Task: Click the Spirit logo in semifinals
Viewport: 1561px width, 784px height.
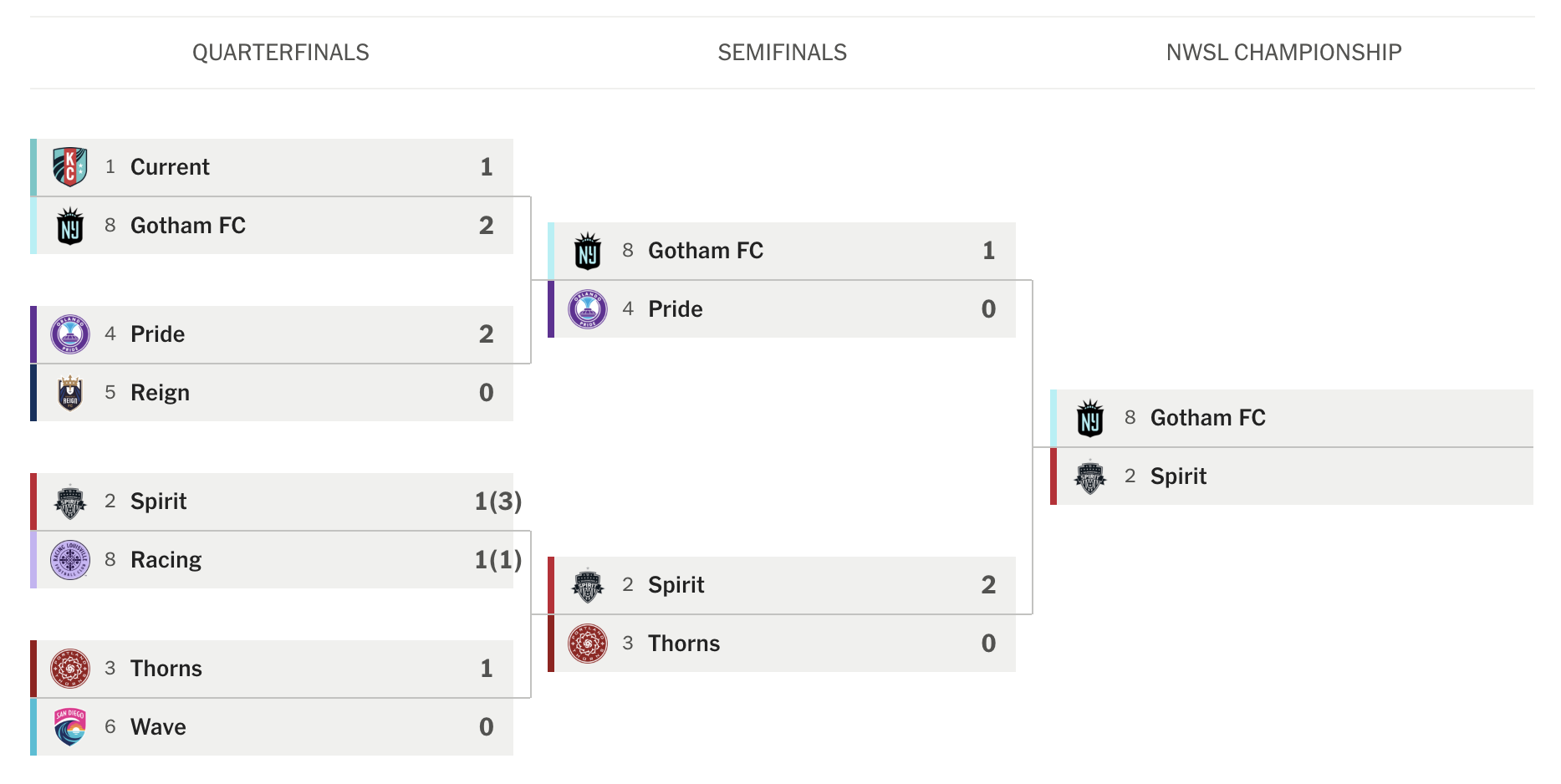Action: [x=588, y=585]
